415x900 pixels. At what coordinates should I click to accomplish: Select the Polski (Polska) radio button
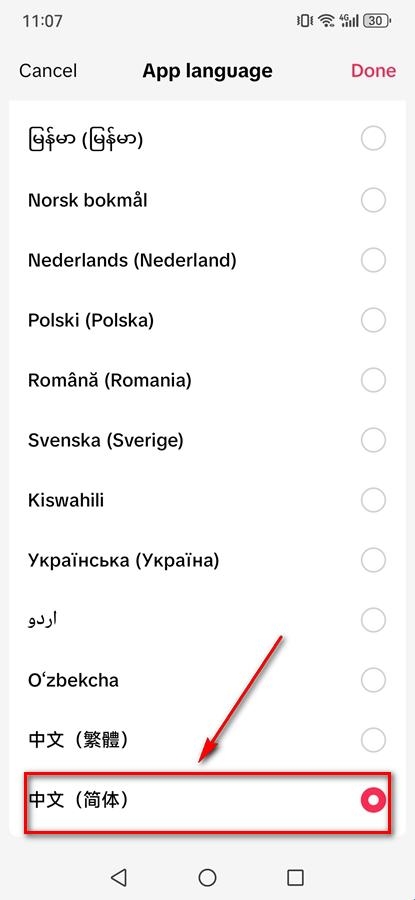373,320
